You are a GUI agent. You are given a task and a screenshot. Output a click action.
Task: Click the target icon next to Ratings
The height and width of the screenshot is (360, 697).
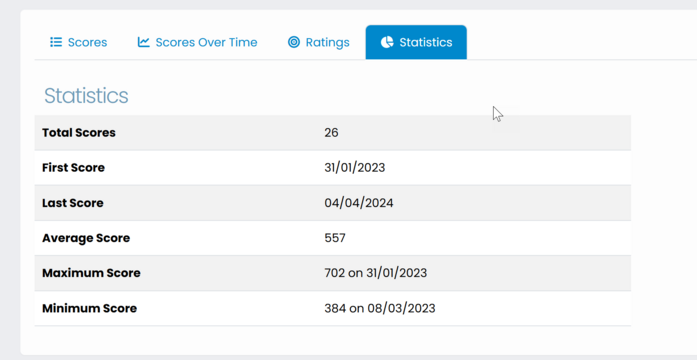pos(294,42)
